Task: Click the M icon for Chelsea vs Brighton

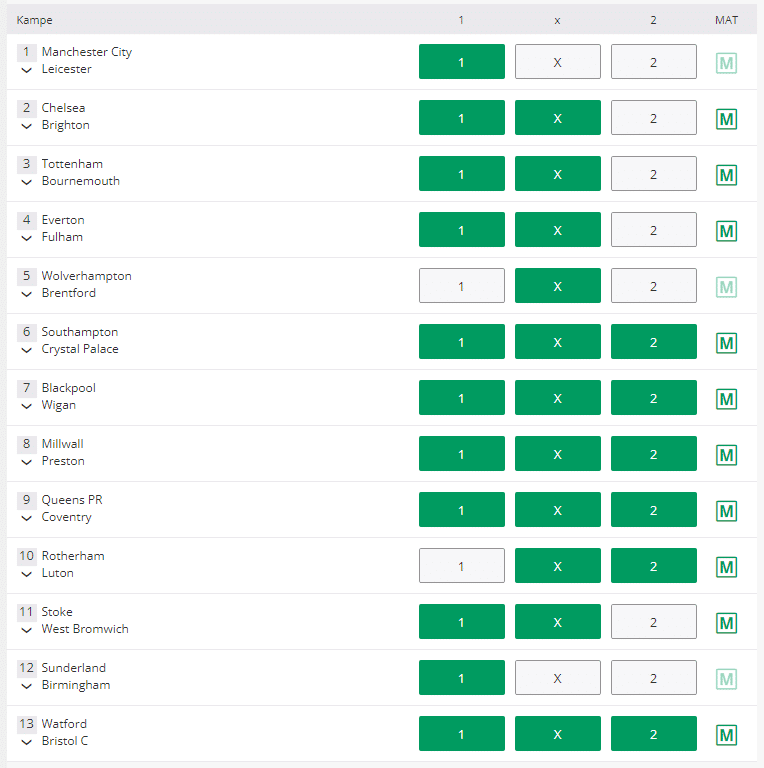Action: pyautogui.click(x=727, y=119)
